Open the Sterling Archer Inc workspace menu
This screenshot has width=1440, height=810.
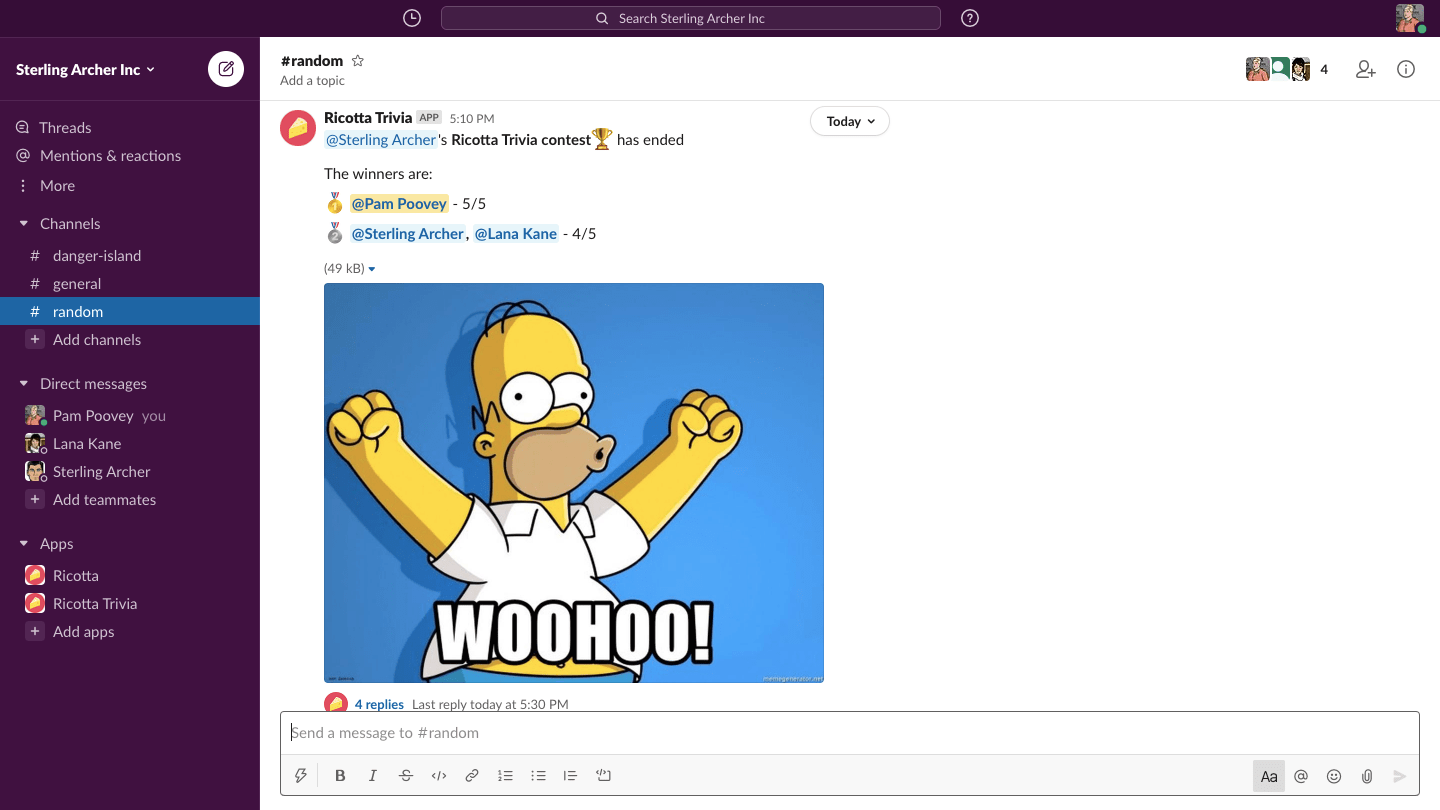click(x=85, y=69)
